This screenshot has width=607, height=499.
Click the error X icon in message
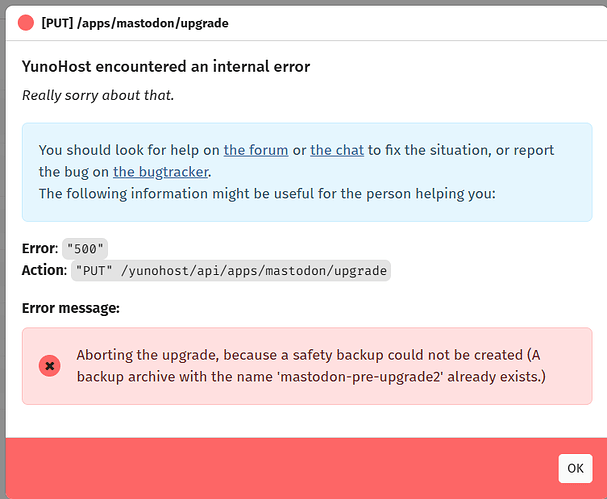click(x=50, y=366)
